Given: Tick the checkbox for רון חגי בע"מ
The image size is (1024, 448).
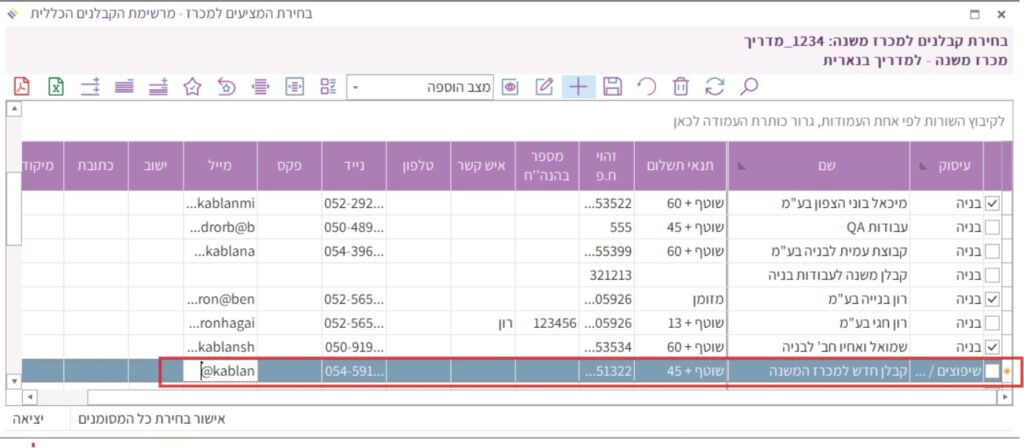Looking at the screenshot, I should coord(993,323).
